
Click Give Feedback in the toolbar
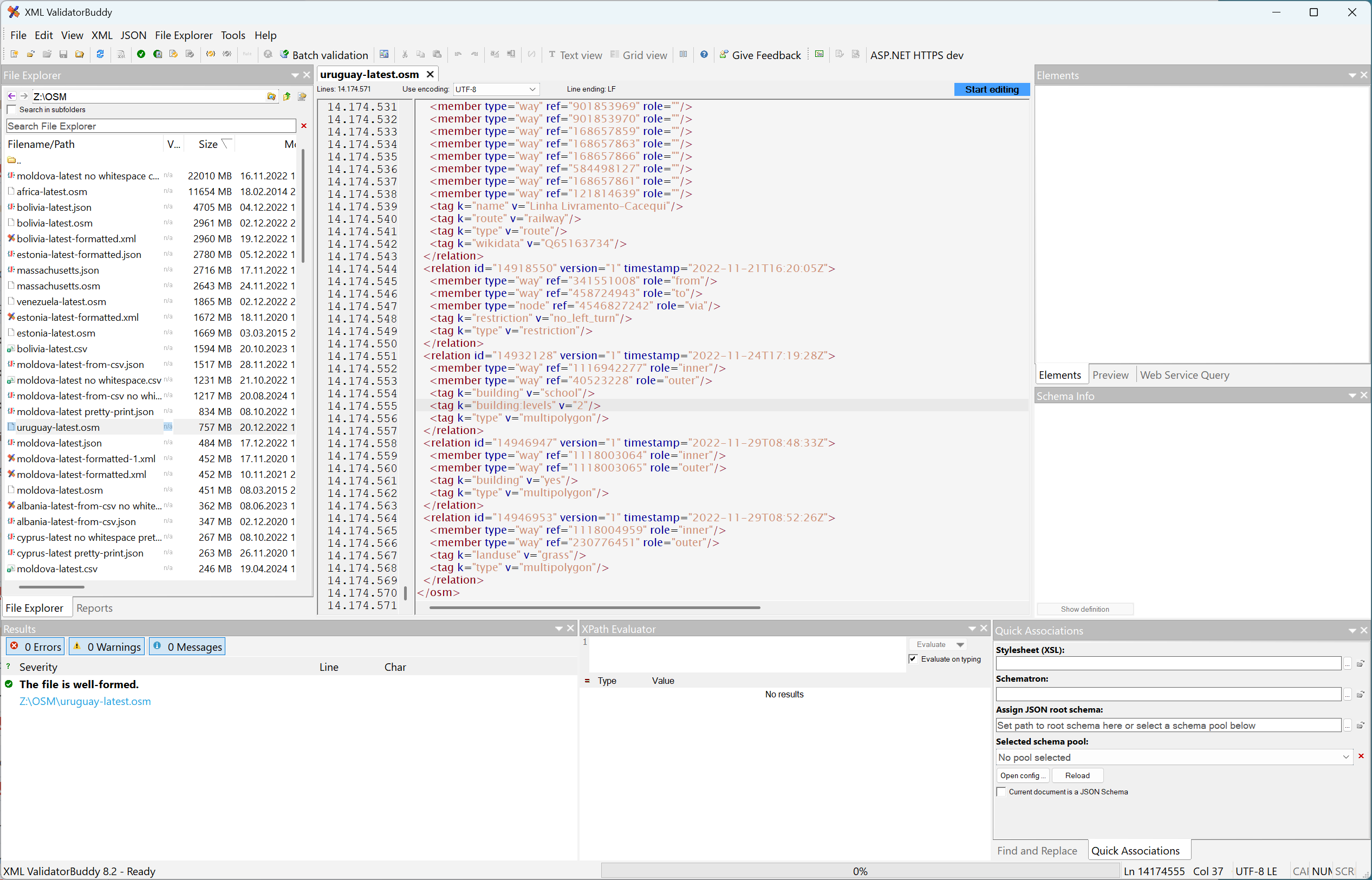coord(760,55)
